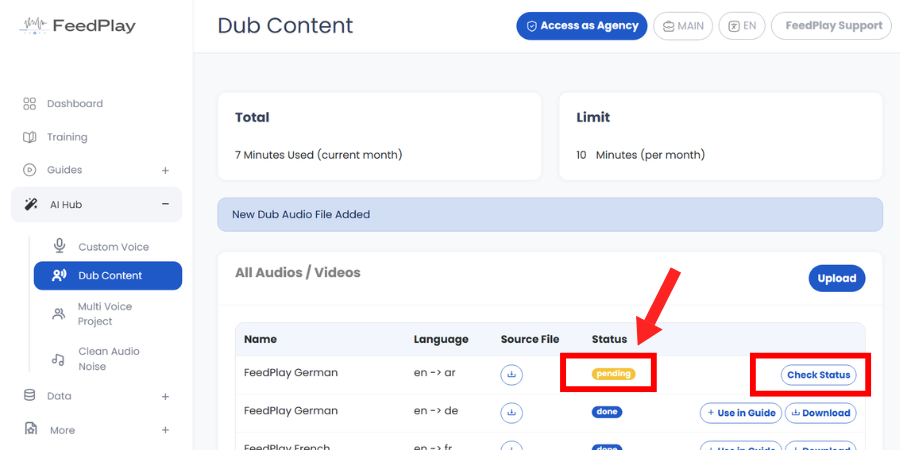Click the Language column header
900x450 pixels.
tap(441, 339)
